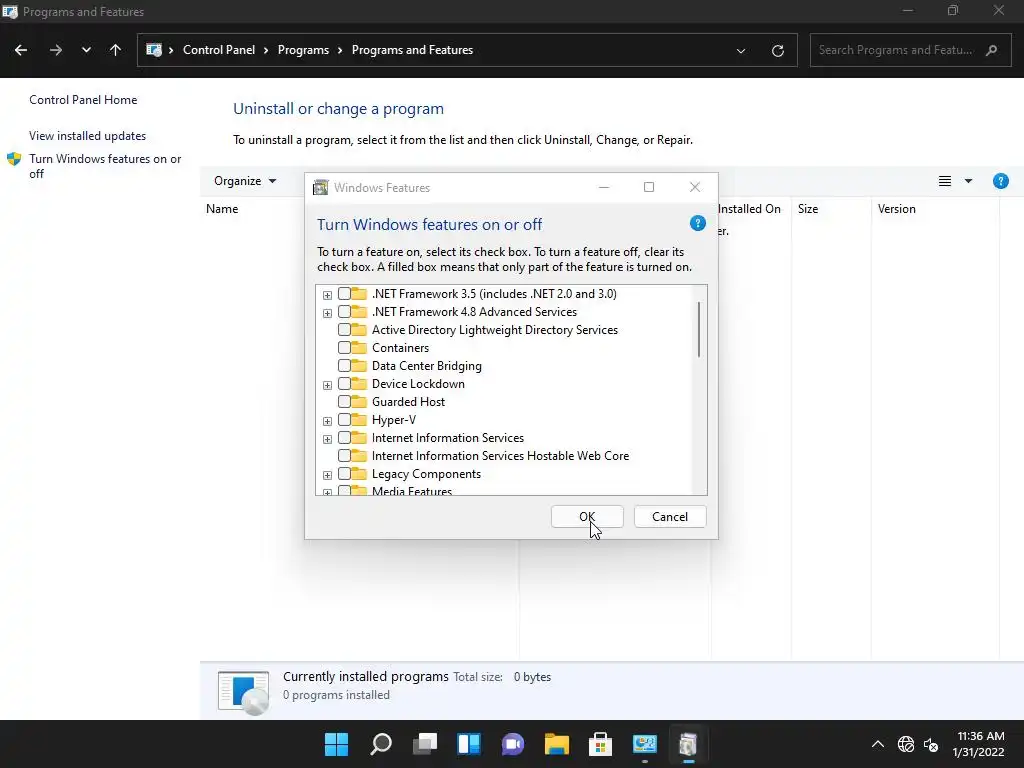Check the .NET Framework 3.5 checkbox
Viewport: 1024px width, 768px height.
point(344,294)
